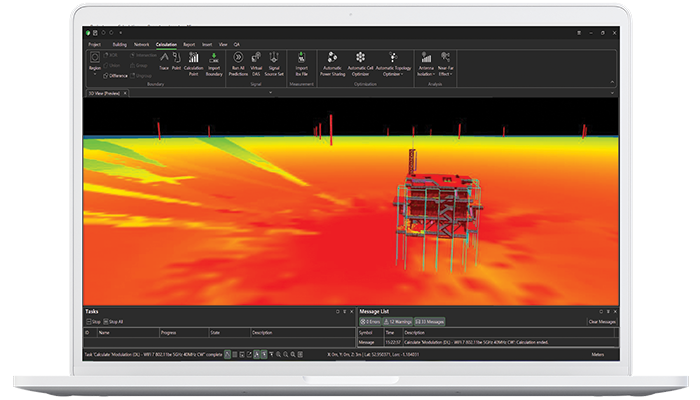Click the Symbol column header in Message List
The height and width of the screenshot is (400, 700).
(x=371, y=333)
